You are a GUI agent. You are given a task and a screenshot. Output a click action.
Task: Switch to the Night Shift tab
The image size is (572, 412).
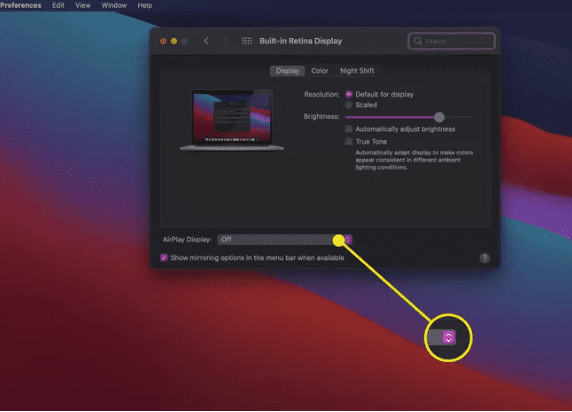pos(357,71)
